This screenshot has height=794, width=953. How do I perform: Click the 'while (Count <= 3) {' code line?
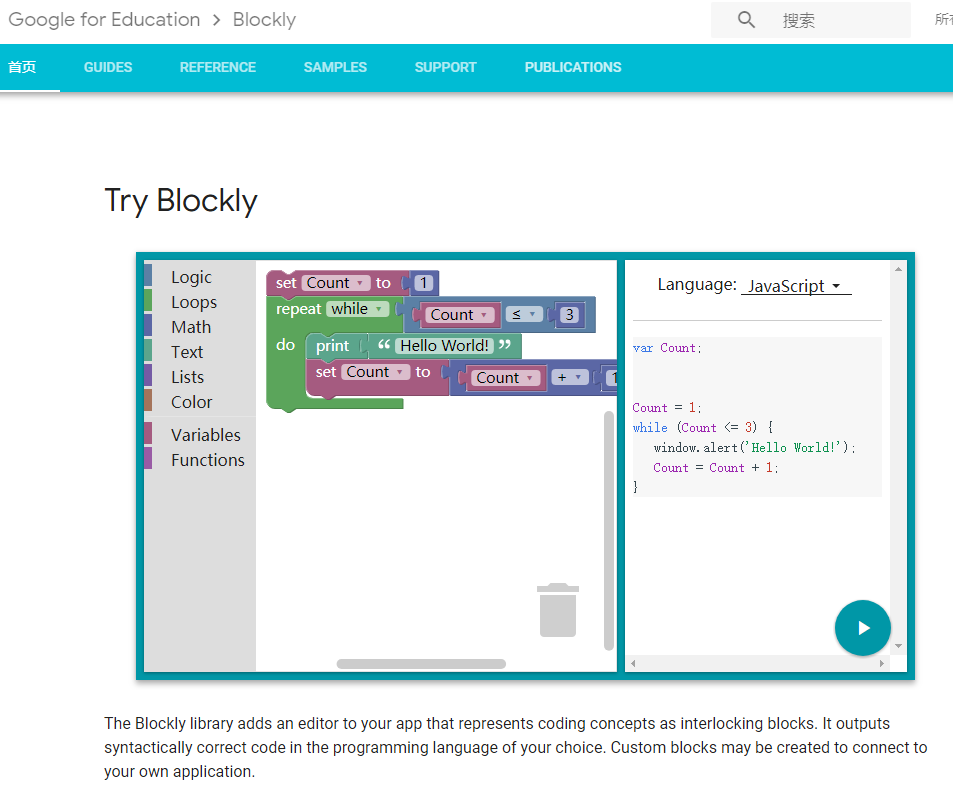point(703,427)
